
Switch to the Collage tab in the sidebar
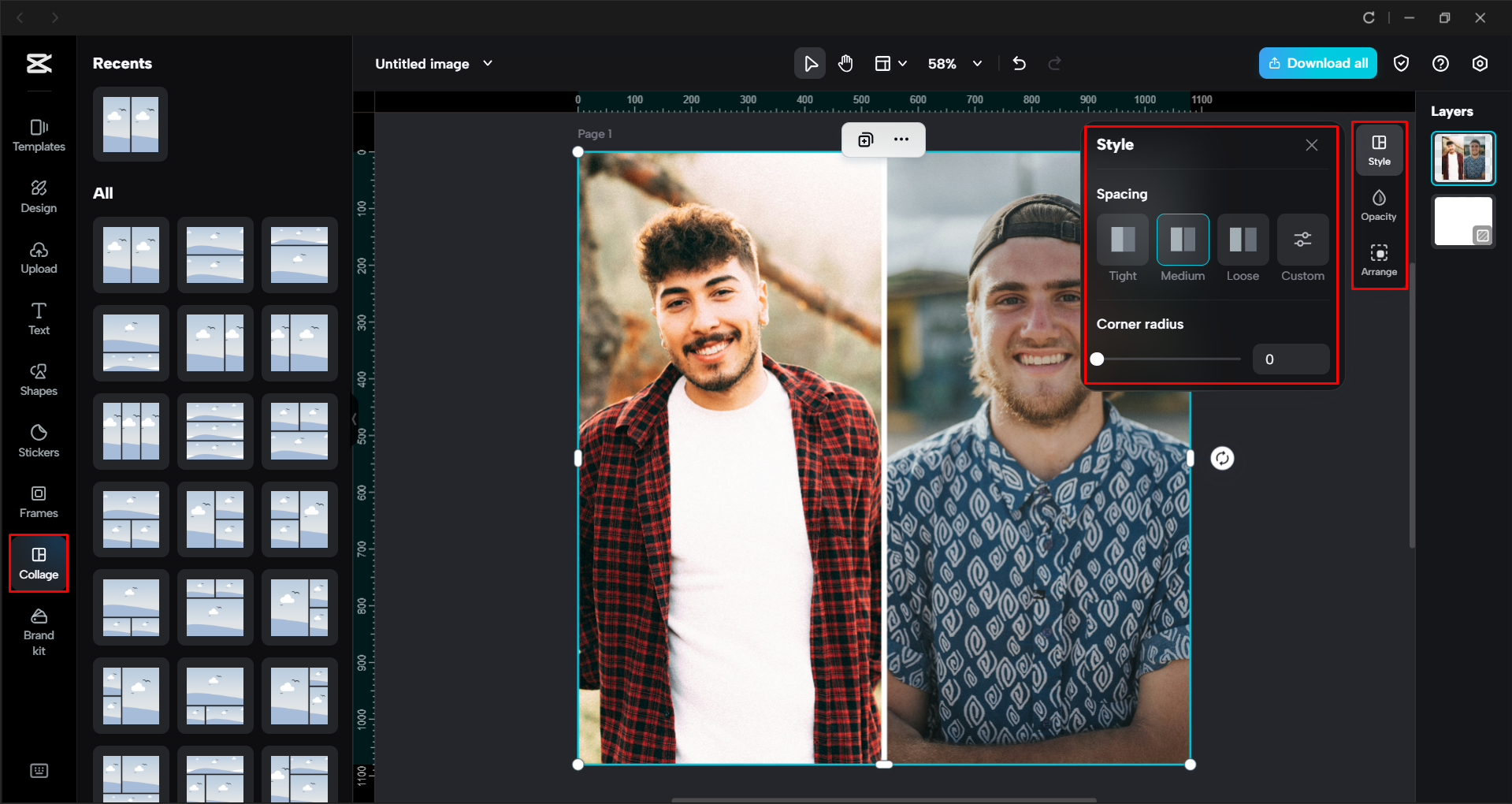click(x=38, y=562)
